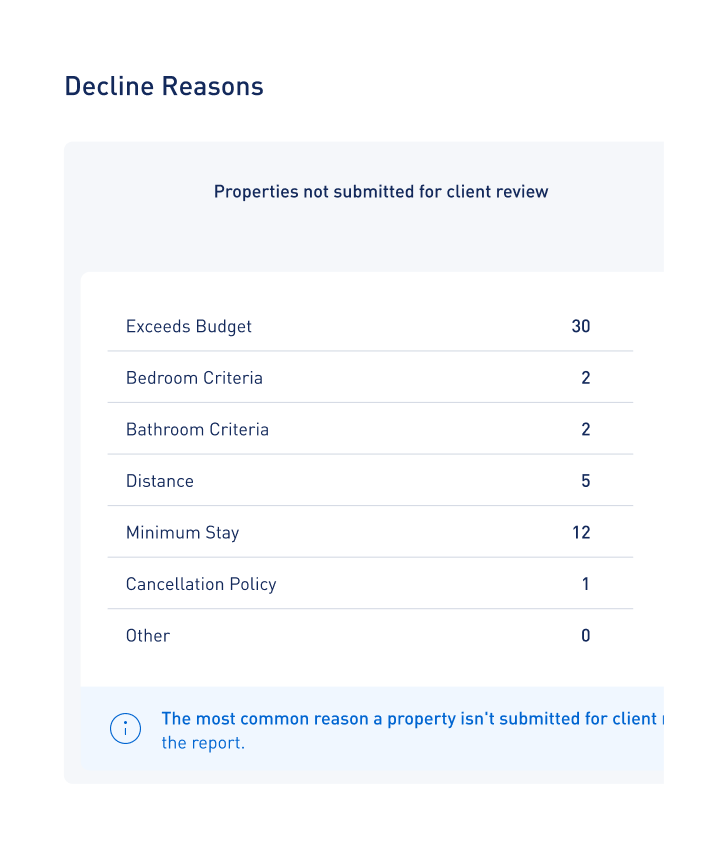Click 'the report.' text in info banner
Screen dimensions: 728x852
pos(203,743)
